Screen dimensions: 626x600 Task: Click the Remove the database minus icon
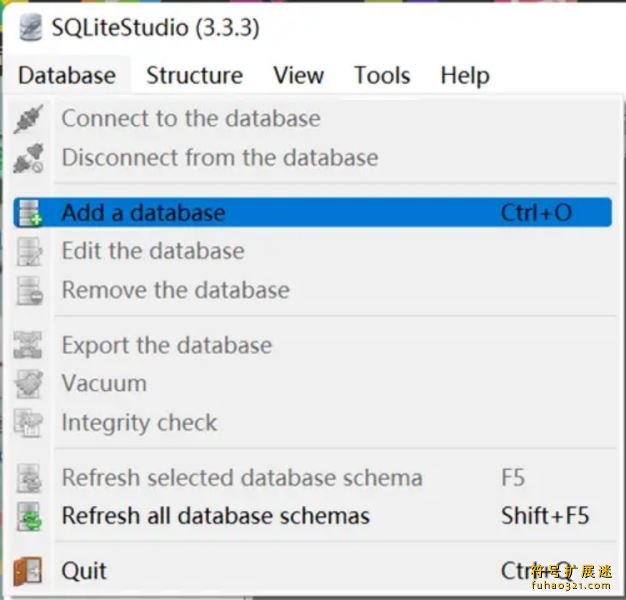point(29,291)
